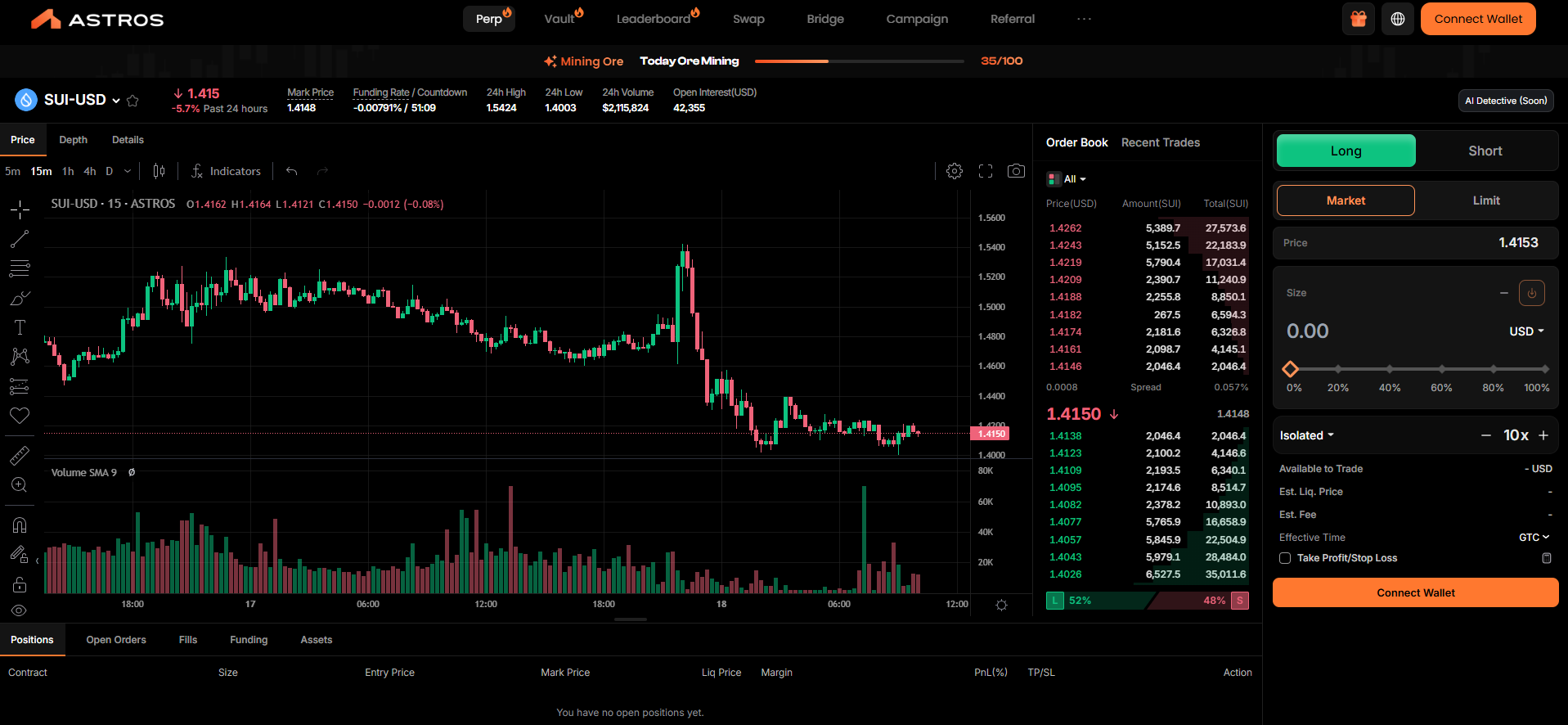Viewport: 1568px width, 725px height.
Task: Set size slider to 40% mark
Action: click(1390, 369)
